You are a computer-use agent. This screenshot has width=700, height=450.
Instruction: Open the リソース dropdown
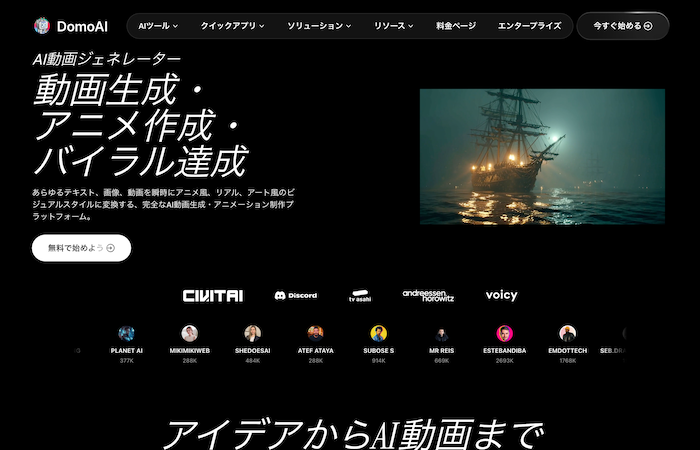[395, 26]
